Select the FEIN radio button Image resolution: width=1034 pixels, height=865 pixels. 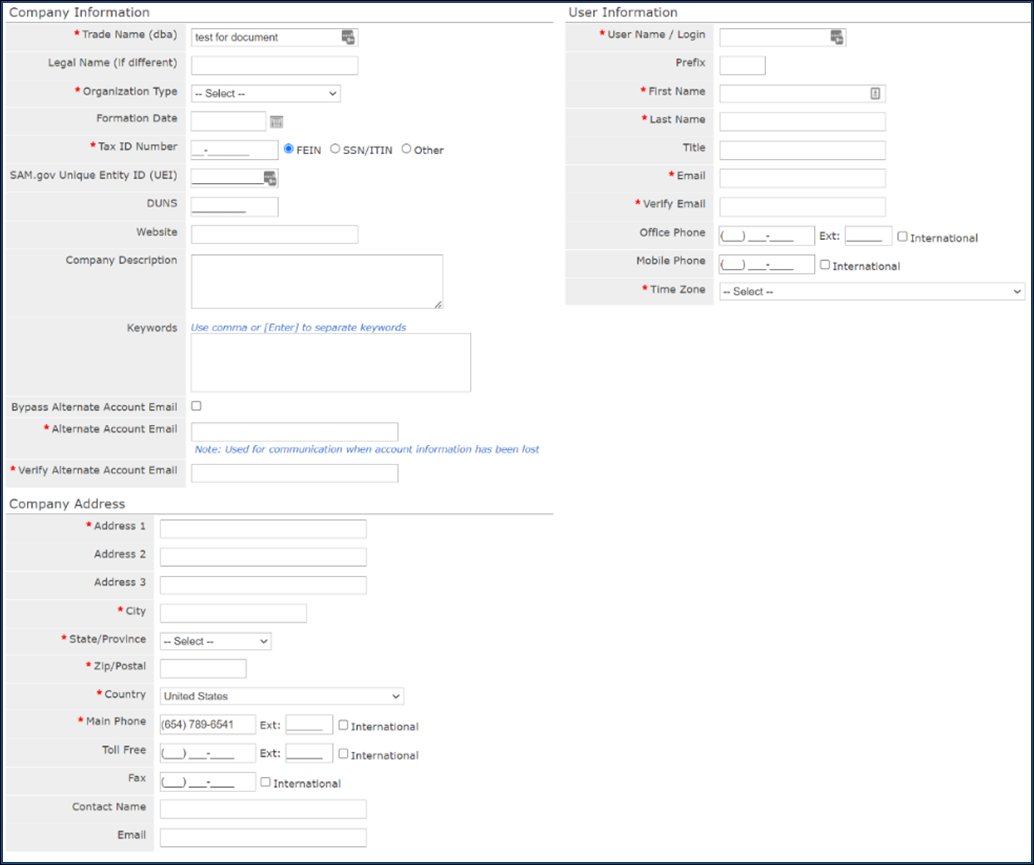(x=288, y=149)
